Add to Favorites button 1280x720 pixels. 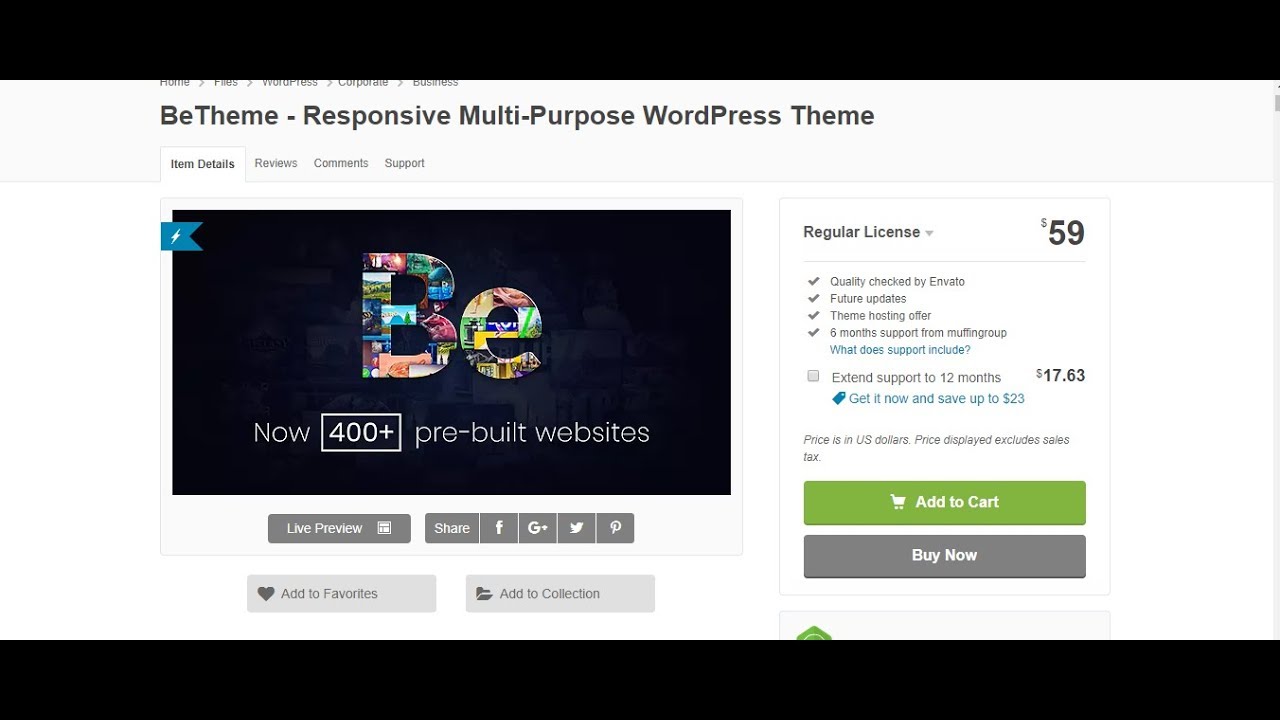(342, 593)
